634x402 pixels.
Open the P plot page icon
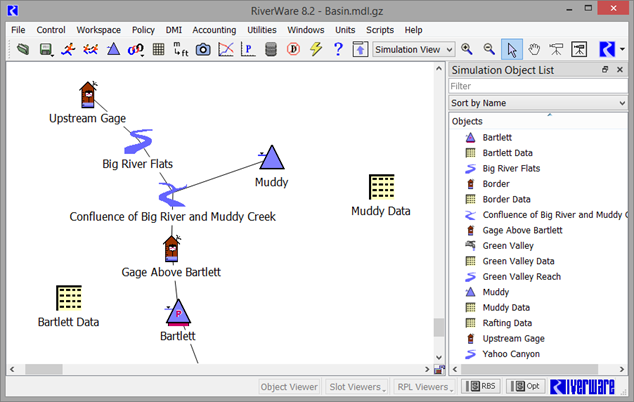tap(248, 49)
